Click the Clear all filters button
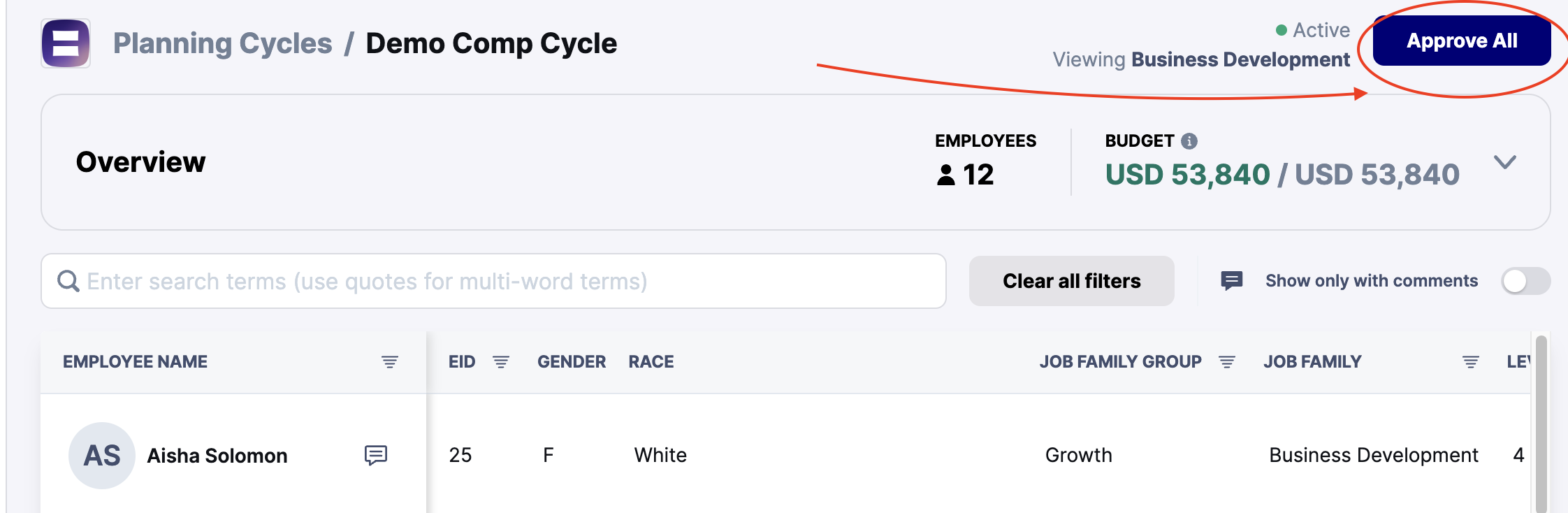The height and width of the screenshot is (513, 1568). [x=1072, y=281]
